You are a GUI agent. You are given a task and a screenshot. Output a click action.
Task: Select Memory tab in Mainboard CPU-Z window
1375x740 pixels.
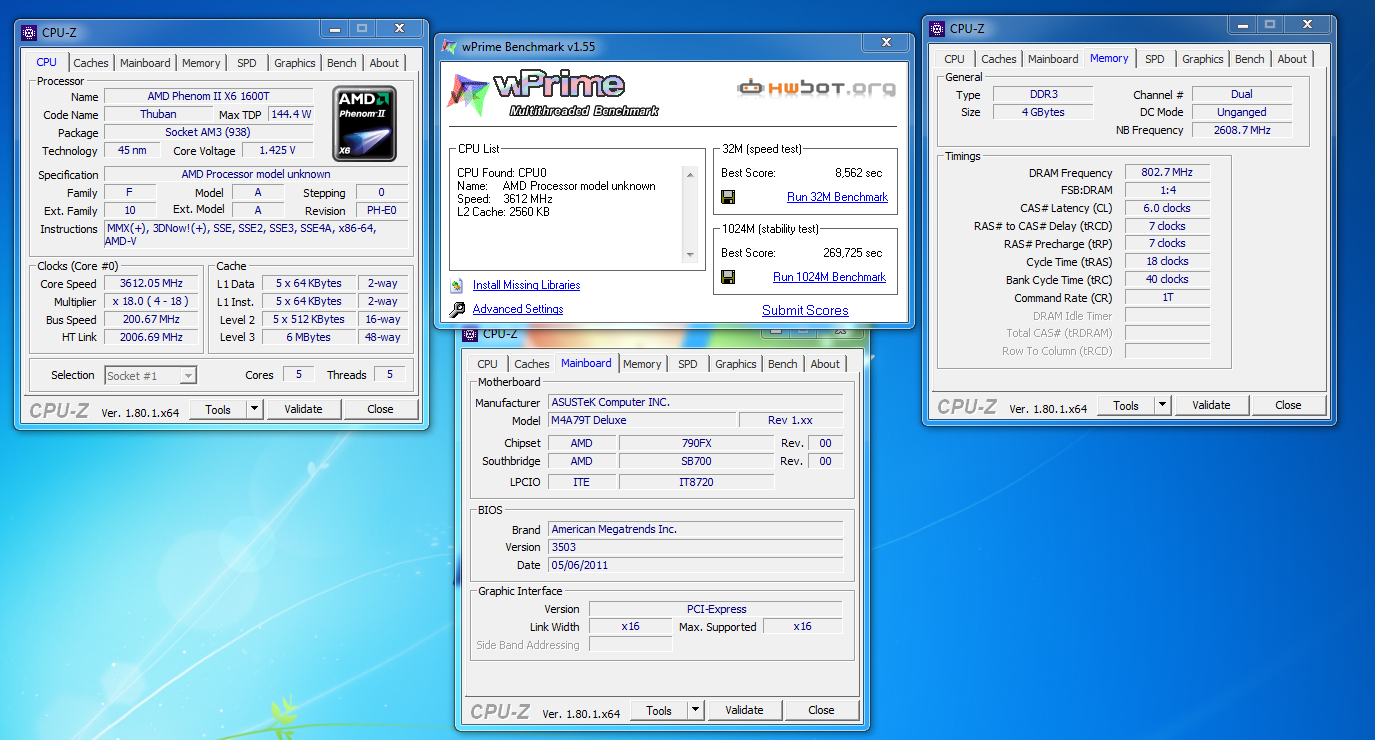click(642, 364)
